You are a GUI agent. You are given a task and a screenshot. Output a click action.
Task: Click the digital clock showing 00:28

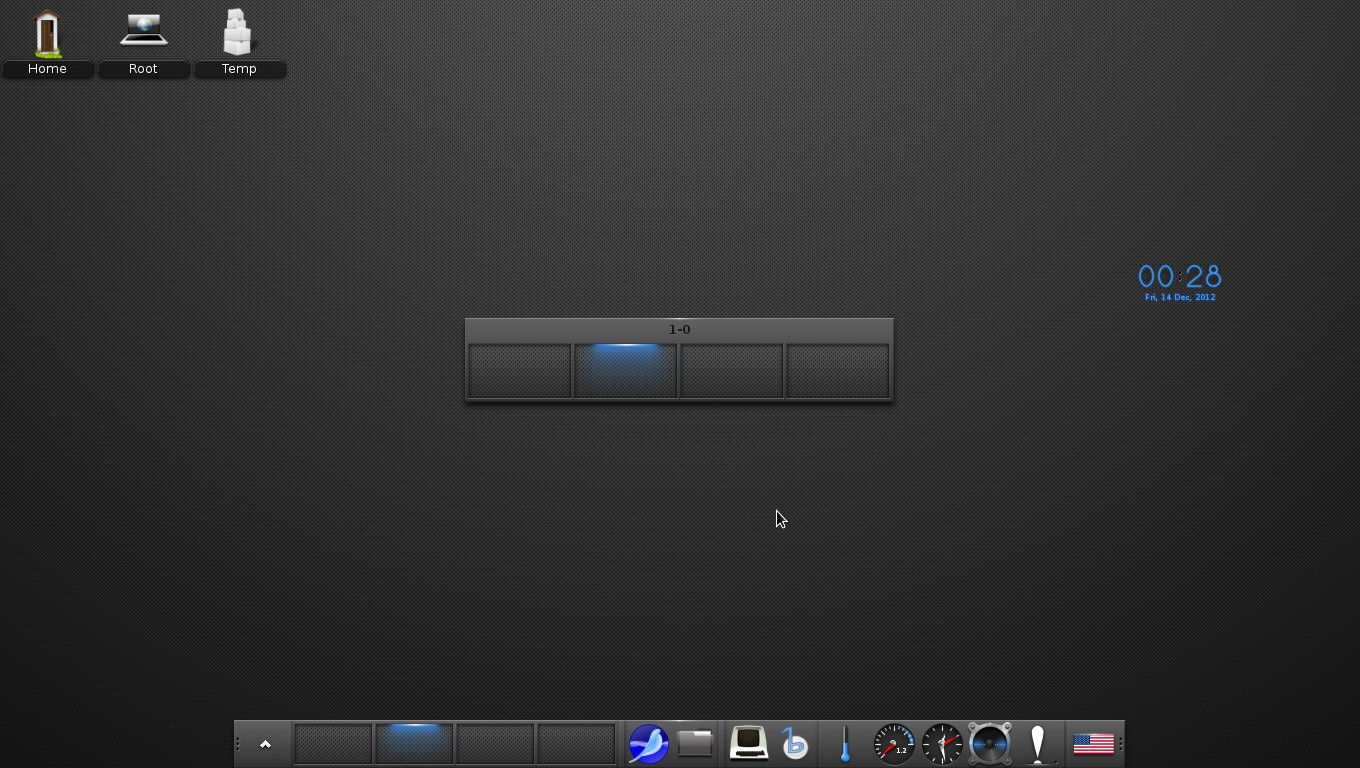click(1179, 277)
